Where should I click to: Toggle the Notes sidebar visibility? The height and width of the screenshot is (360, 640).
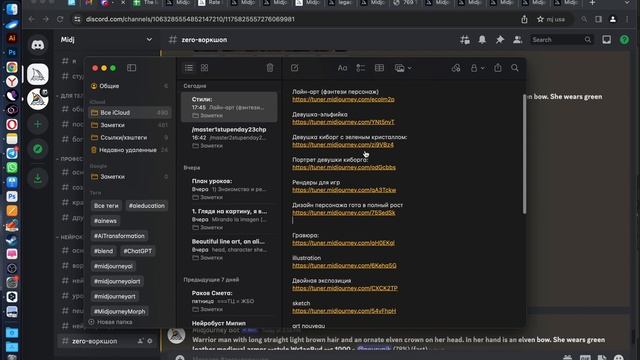[131, 68]
